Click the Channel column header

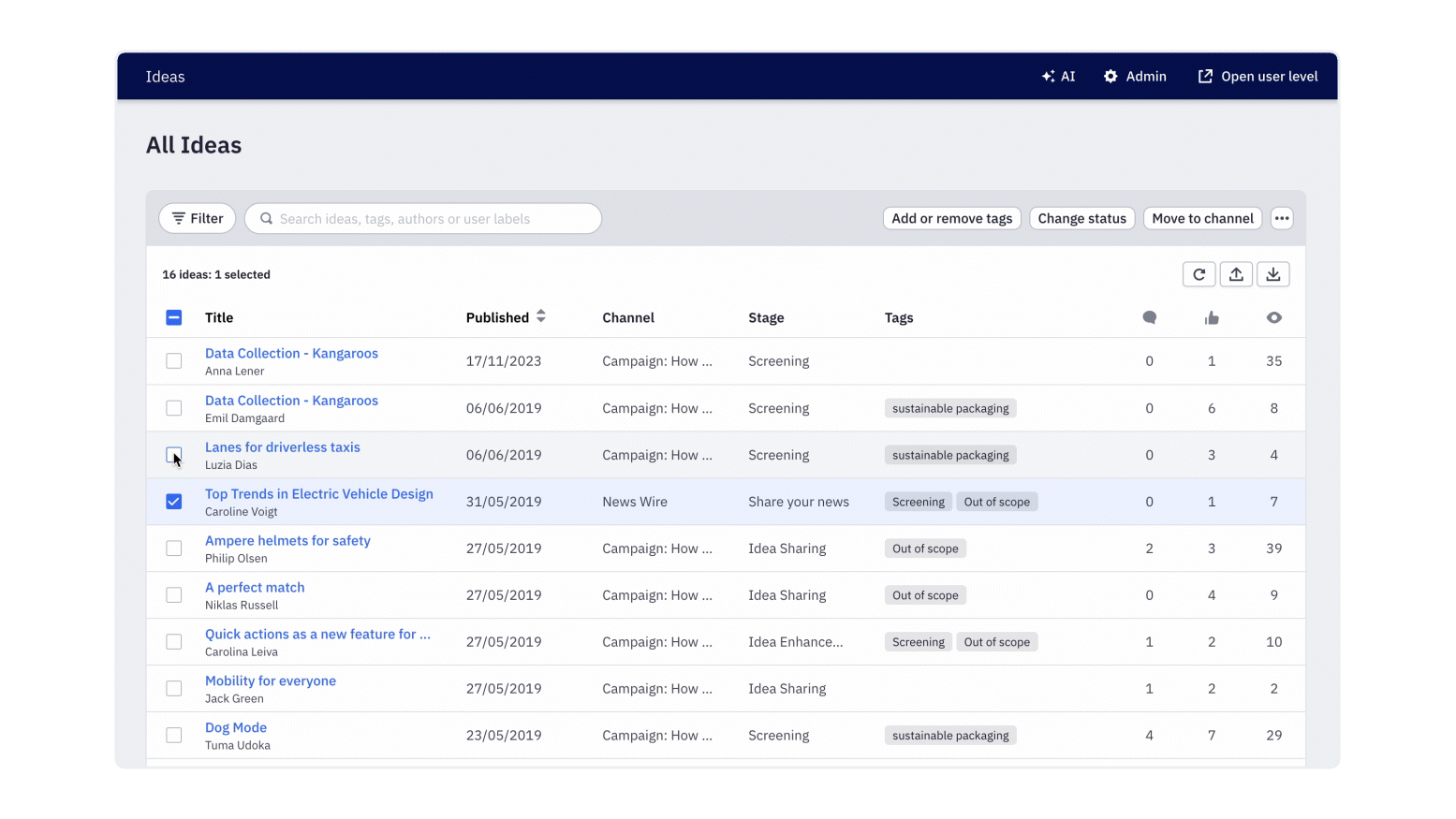point(628,317)
